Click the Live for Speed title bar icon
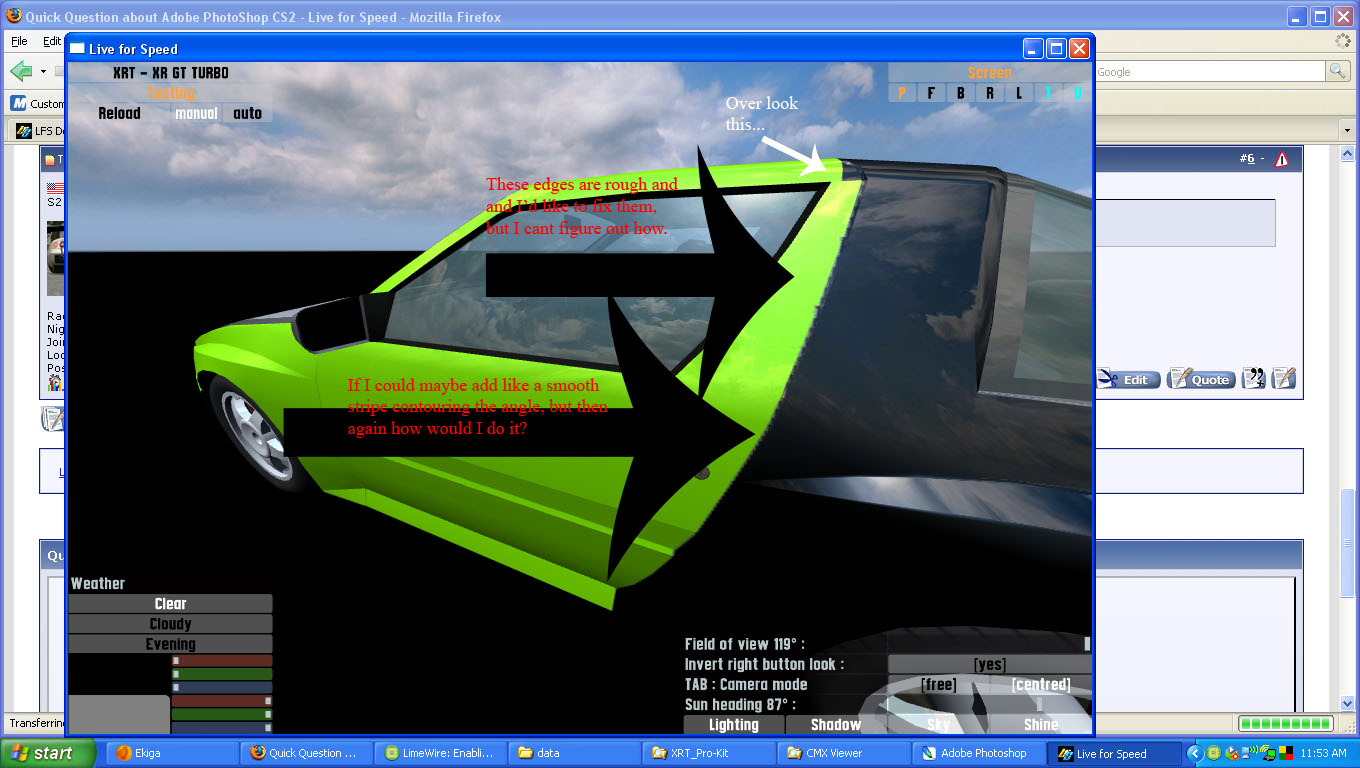Viewport: 1360px width, 768px height. [77, 48]
